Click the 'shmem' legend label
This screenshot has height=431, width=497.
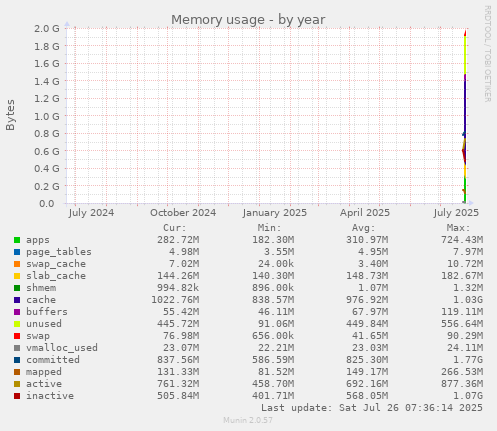click(x=41, y=288)
